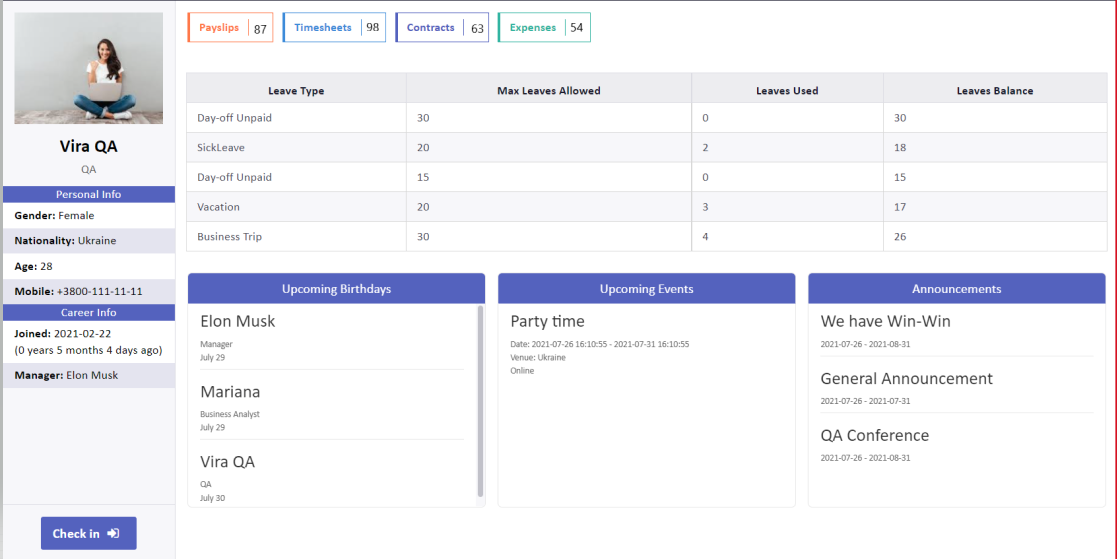Image resolution: width=1117 pixels, height=559 pixels.
Task: Click the Check in button
Action: pyautogui.click(x=88, y=533)
